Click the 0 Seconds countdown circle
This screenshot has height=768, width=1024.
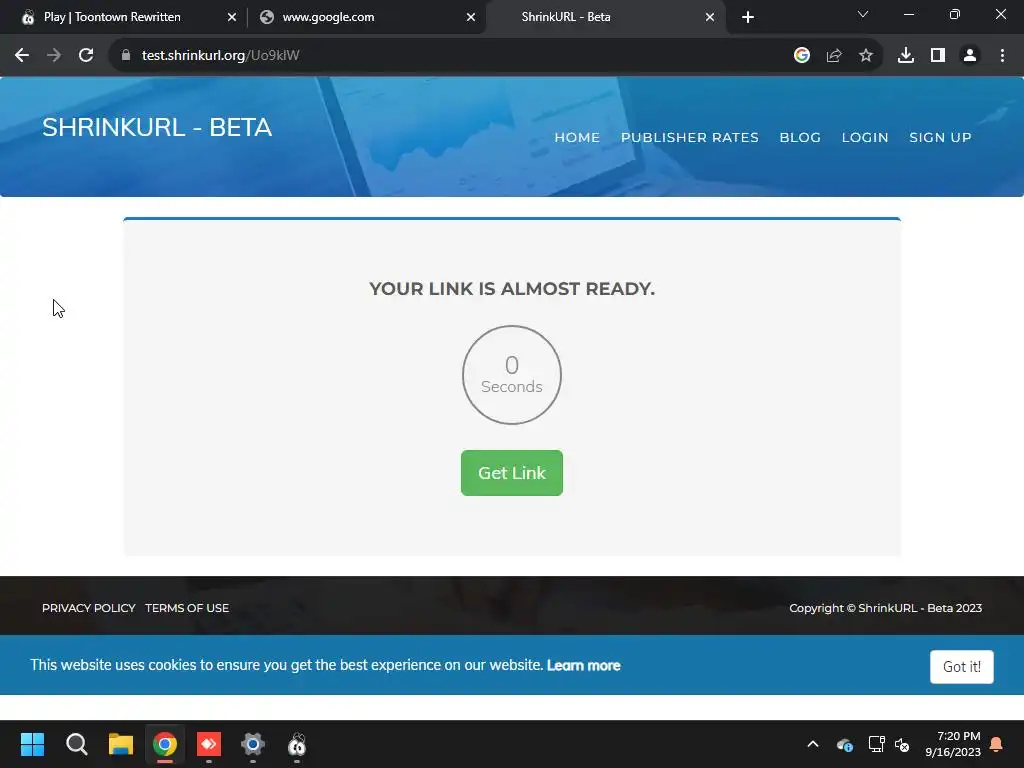[x=512, y=375]
